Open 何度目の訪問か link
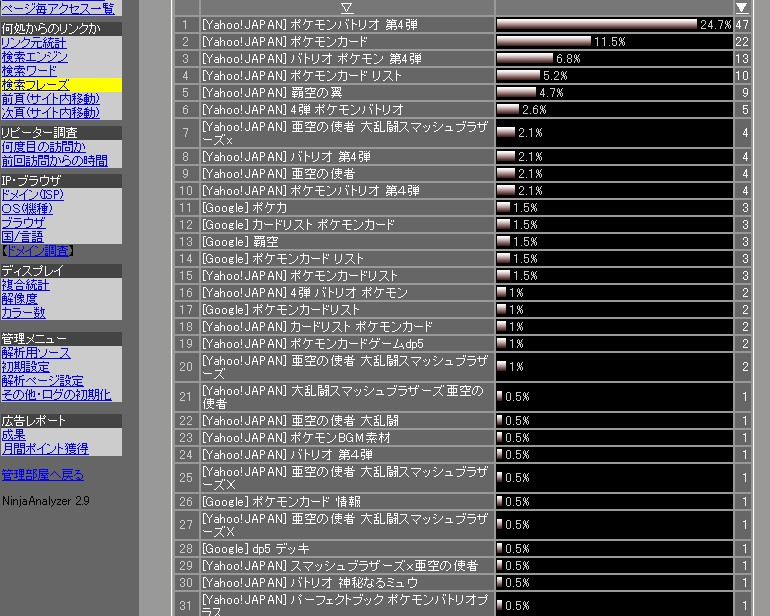Viewport: 770px width, 616px height. tap(44, 147)
